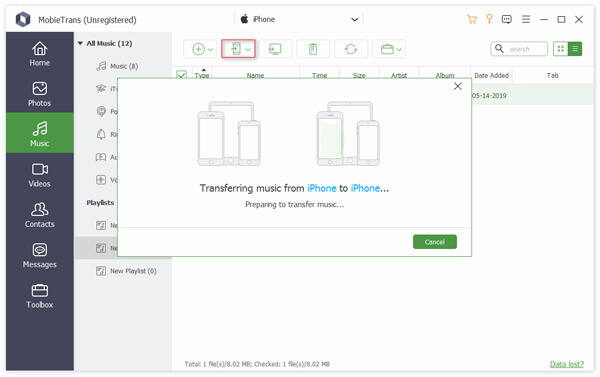Image resolution: width=600 pixels, height=377 pixels.
Task: Click the audiobooks category icon
Action: (x=101, y=157)
